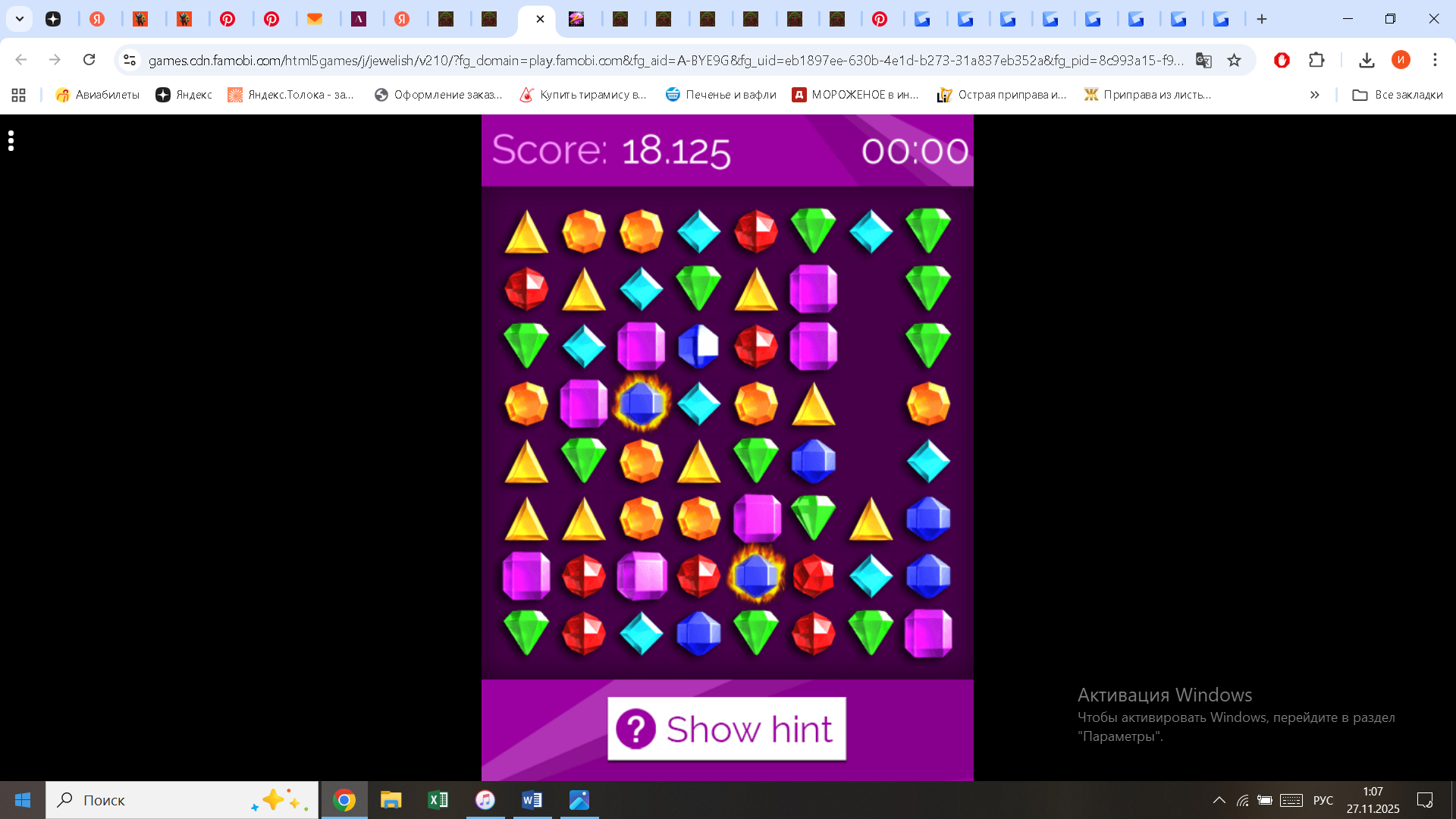
Task: Open the three-dot game menu at left
Action: 11,140
